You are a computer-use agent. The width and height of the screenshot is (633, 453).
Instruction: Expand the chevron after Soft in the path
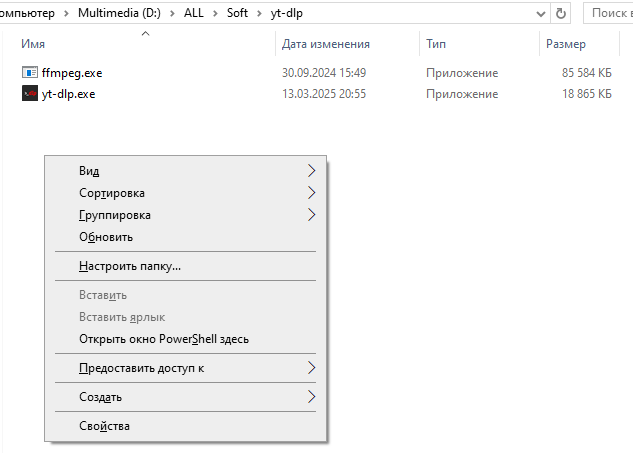[x=259, y=14]
